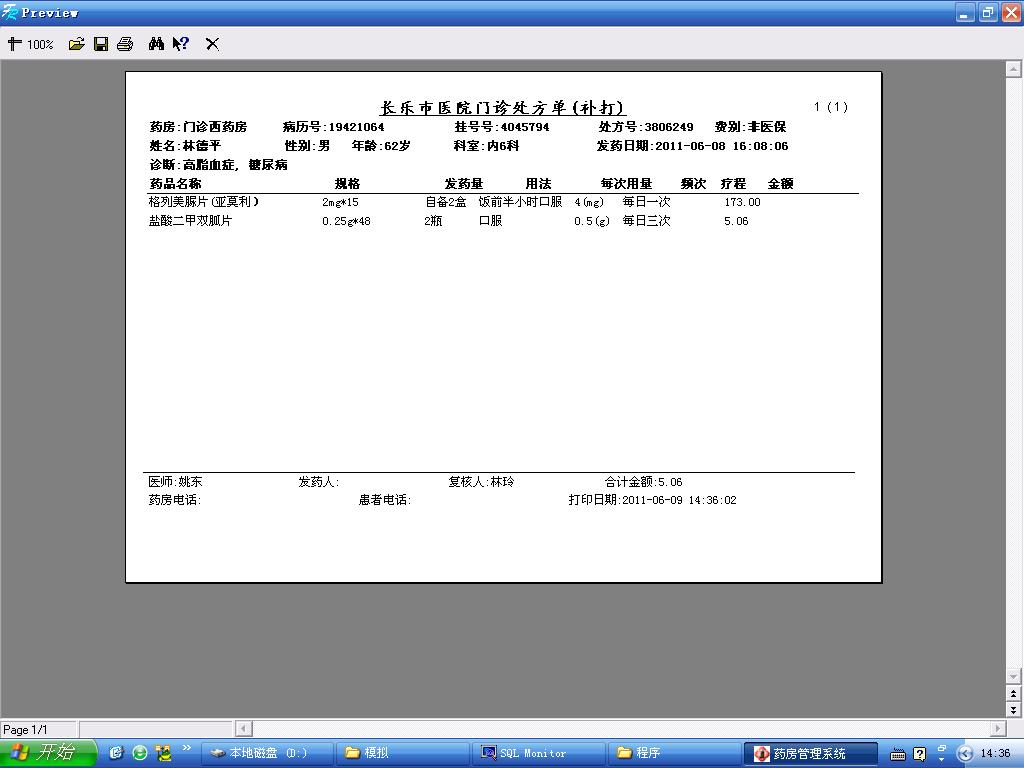Close the preview with X toolbar icon

(212, 44)
